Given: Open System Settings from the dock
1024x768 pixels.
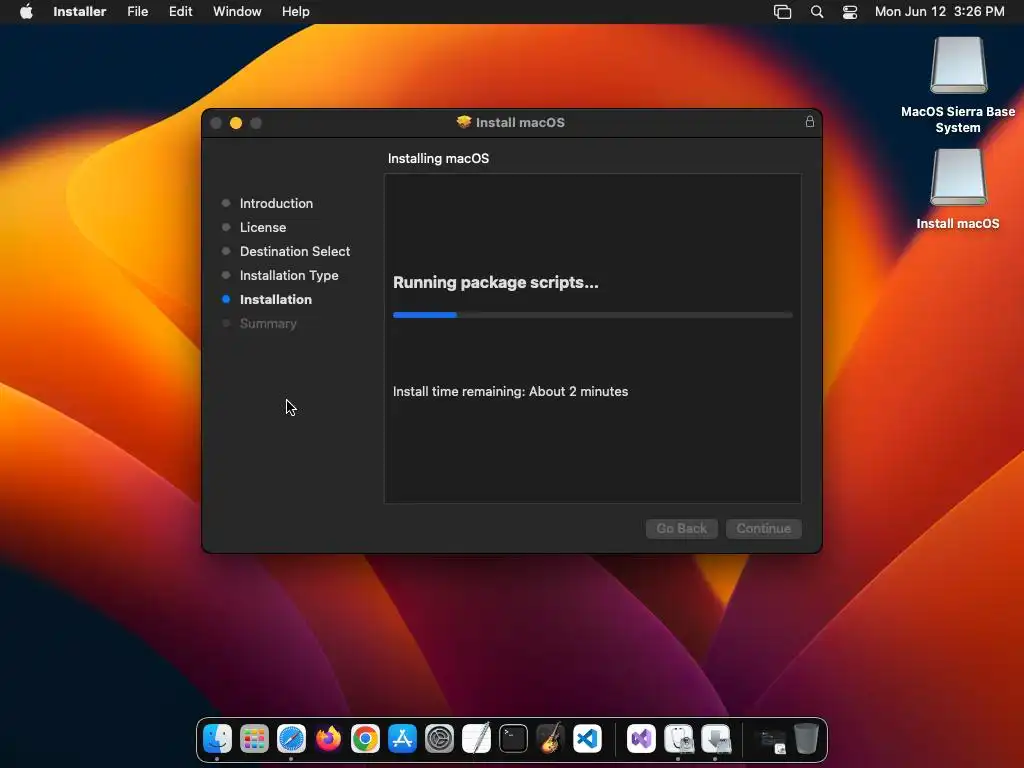Looking at the screenshot, I should pos(440,739).
